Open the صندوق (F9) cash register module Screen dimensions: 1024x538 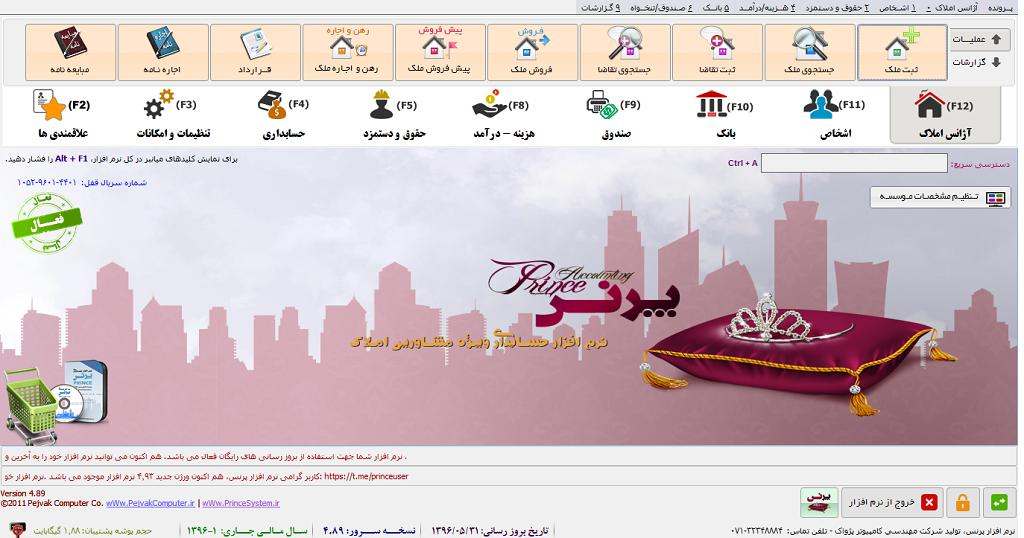click(615, 116)
